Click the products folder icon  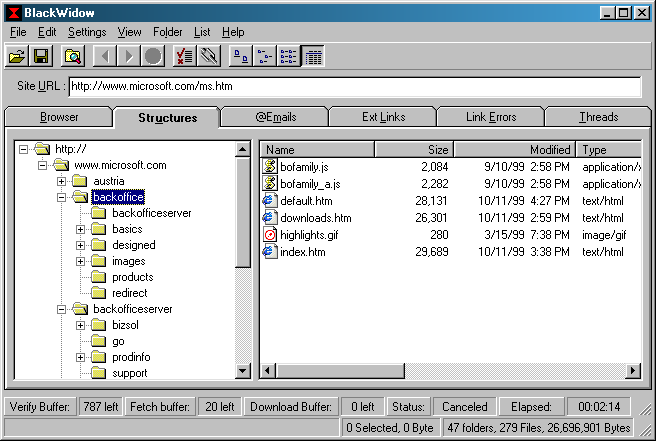99,277
